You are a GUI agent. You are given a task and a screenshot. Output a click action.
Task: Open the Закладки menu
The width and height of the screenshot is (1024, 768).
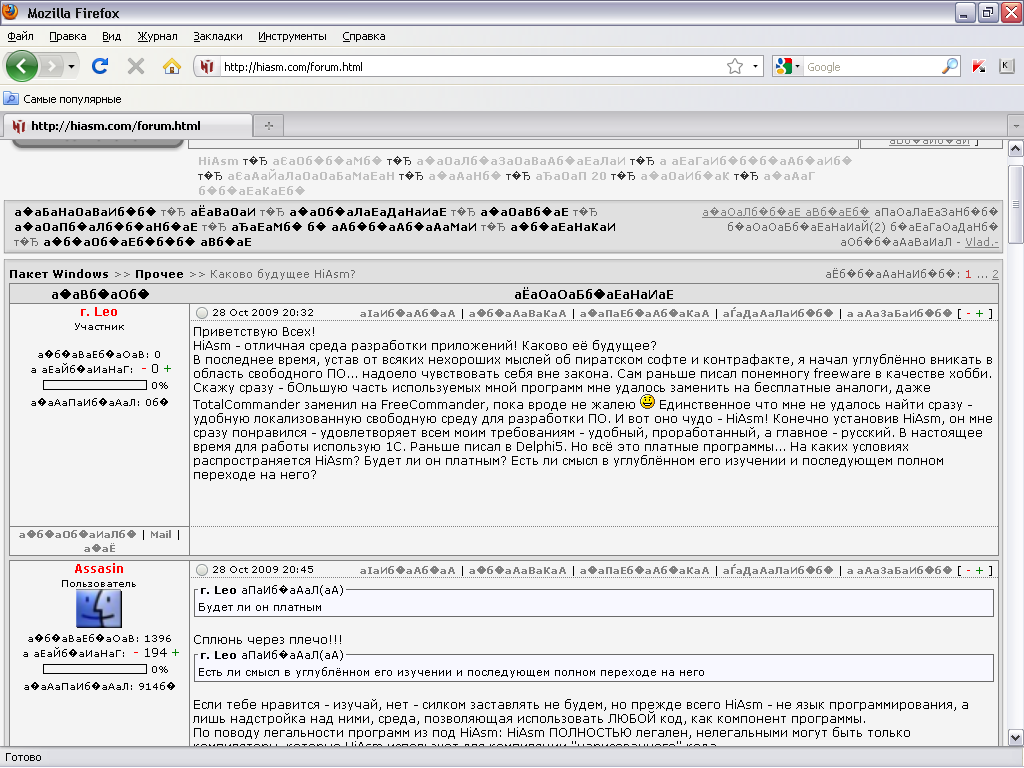pos(218,36)
